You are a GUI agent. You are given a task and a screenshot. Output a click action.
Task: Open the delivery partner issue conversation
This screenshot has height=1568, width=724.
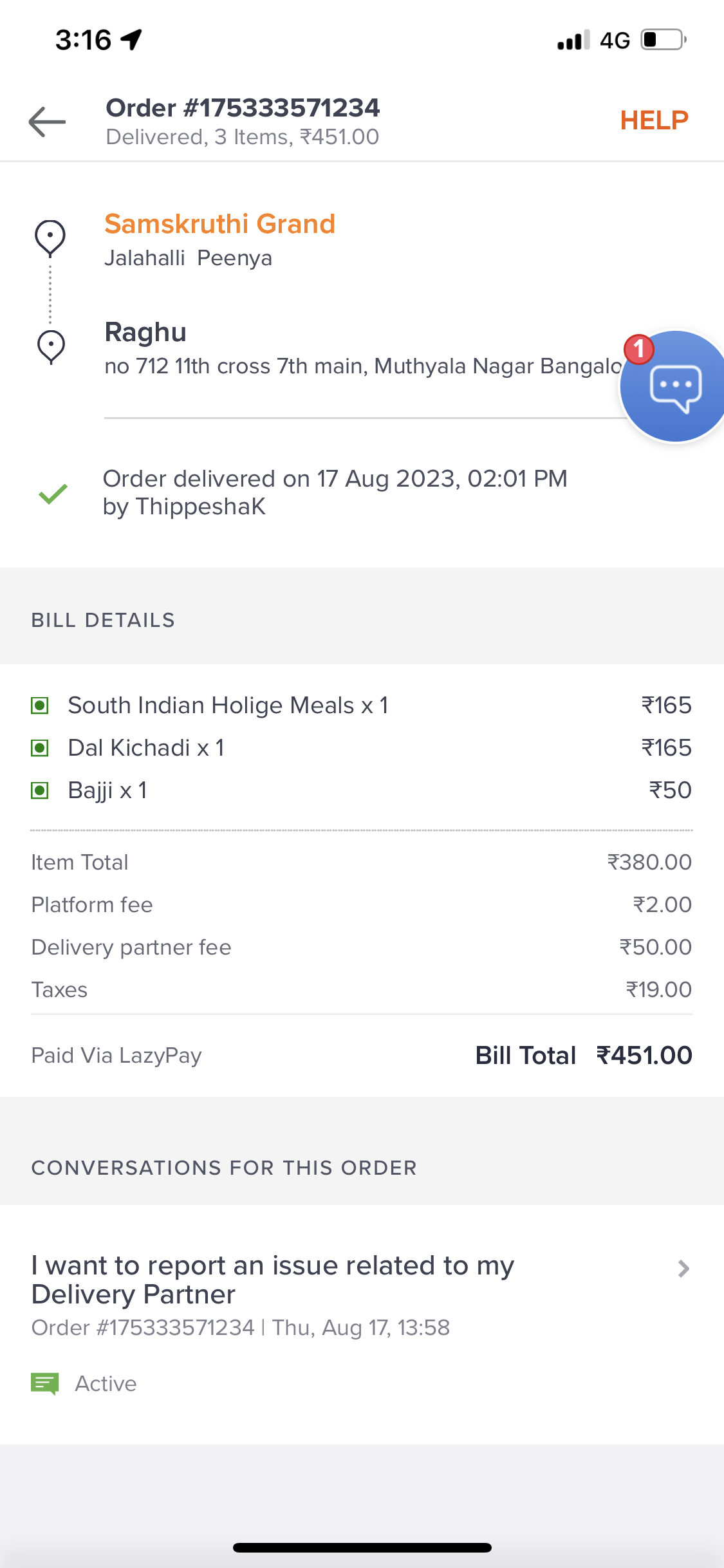[273, 1280]
